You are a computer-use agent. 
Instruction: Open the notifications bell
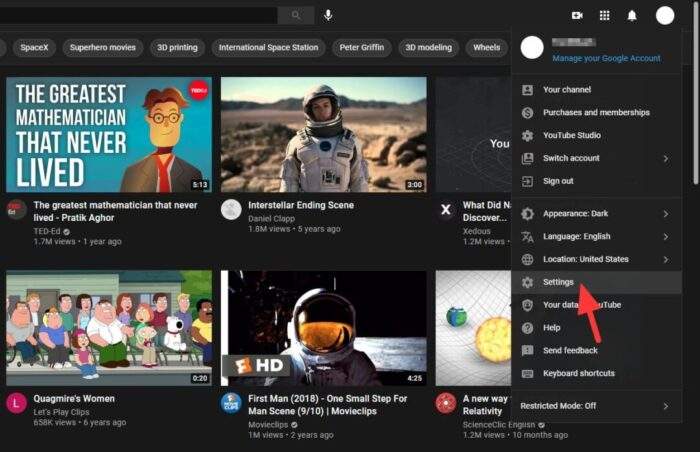(x=632, y=16)
